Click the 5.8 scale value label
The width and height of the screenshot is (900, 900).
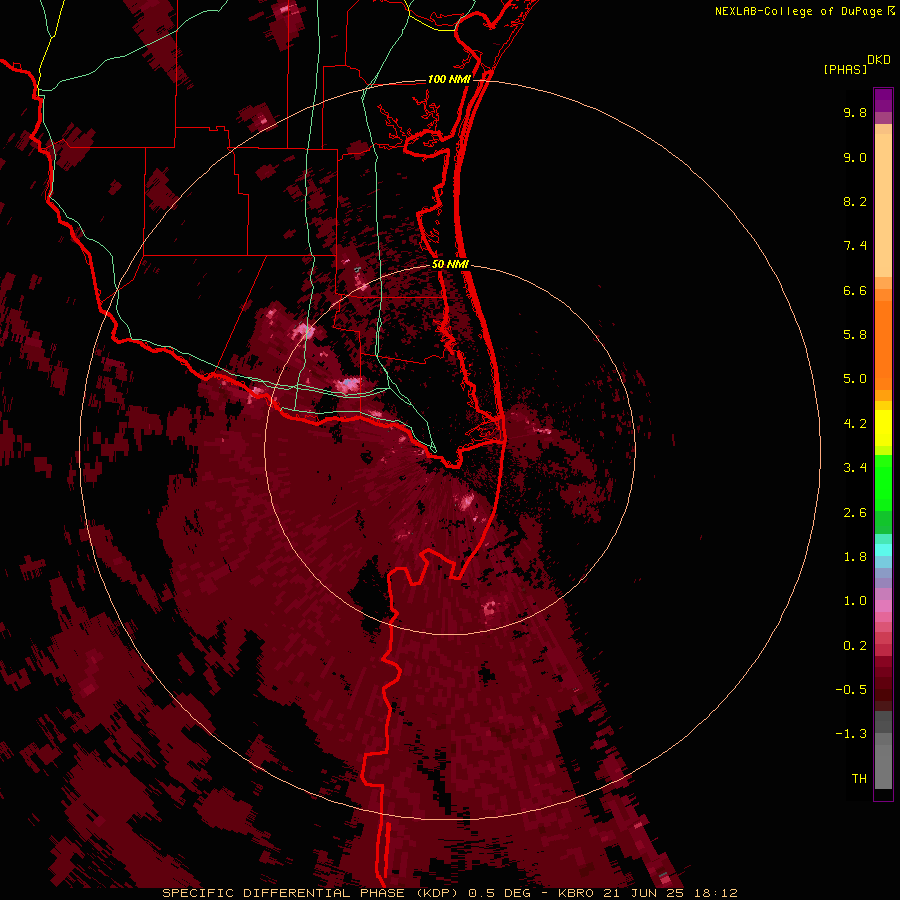point(855,335)
